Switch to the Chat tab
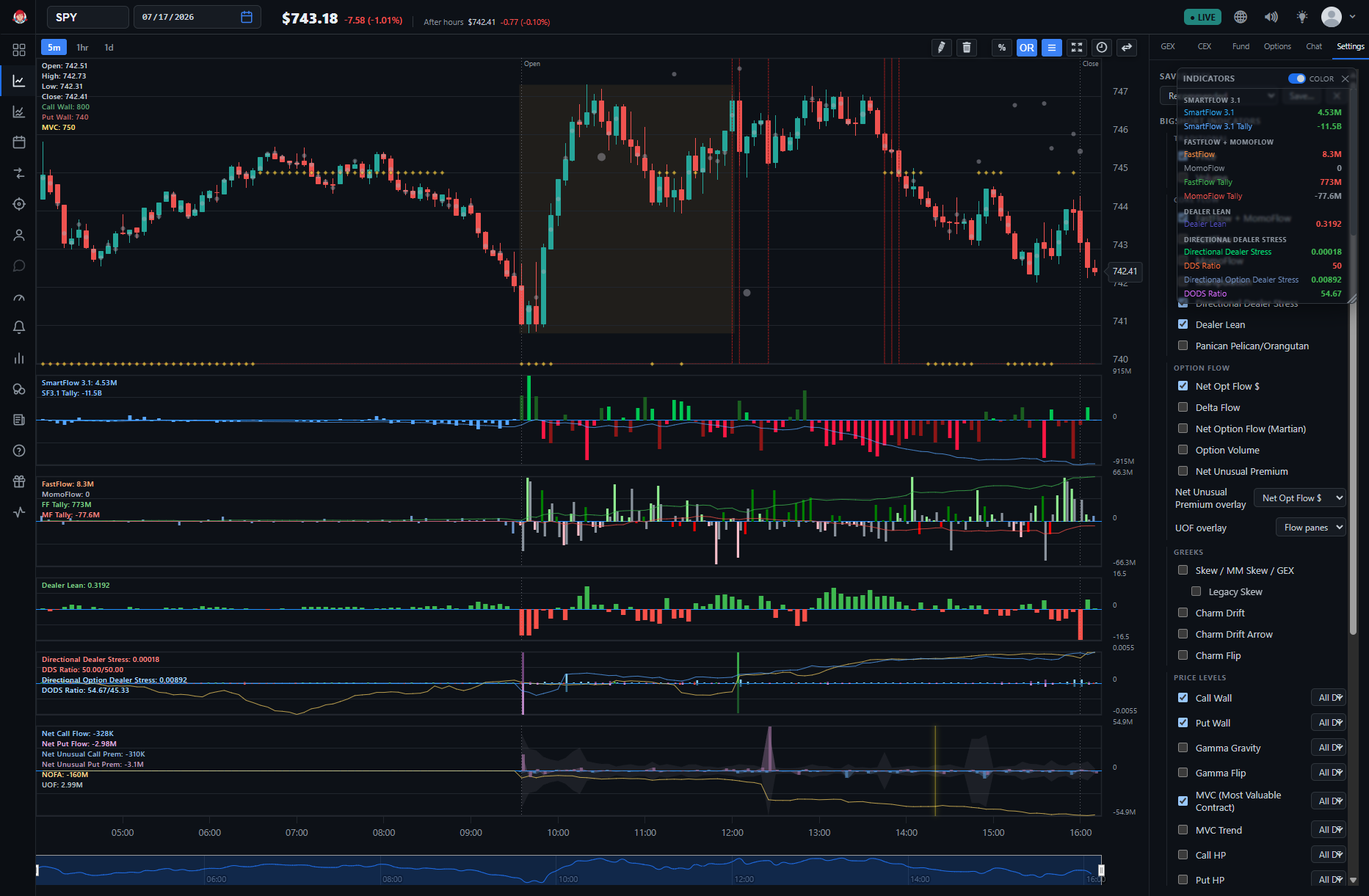The width and height of the screenshot is (1369, 896). (x=1314, y=46)
